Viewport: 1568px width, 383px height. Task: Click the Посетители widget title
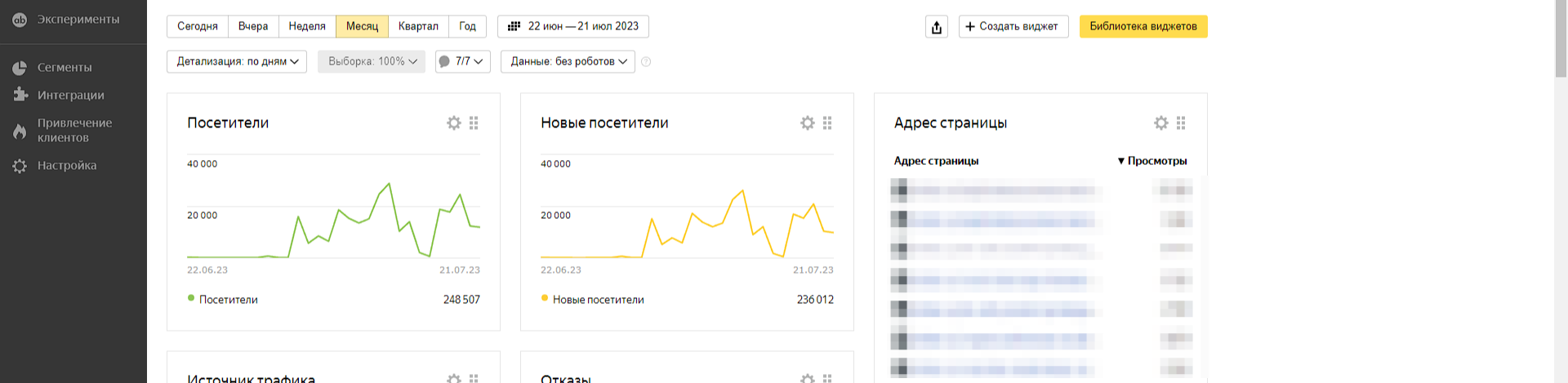coord(228,123)
